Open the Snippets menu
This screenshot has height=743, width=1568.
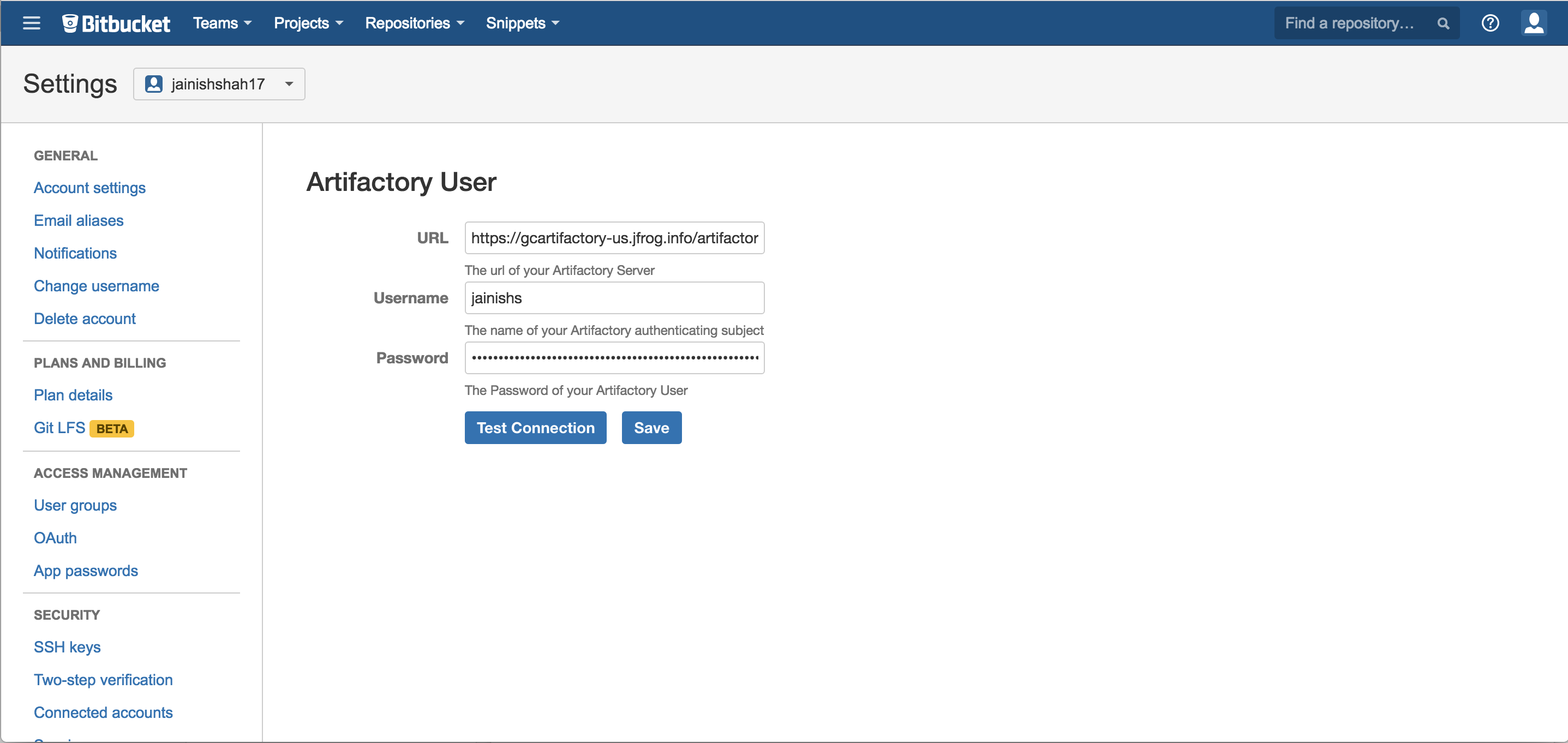(522, 23)
